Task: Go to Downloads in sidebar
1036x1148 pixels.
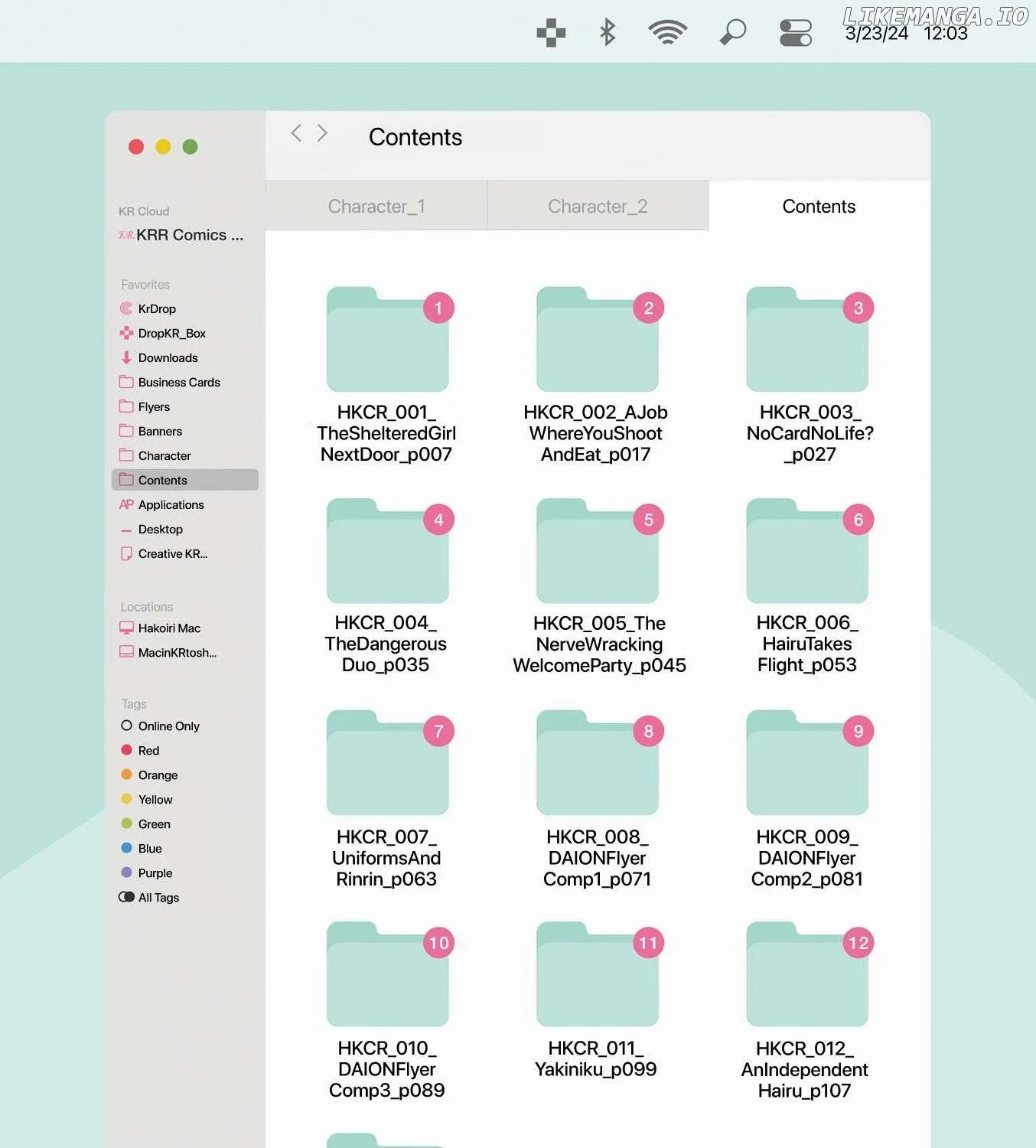Action: pyautogui.click(x=184, y=357)
